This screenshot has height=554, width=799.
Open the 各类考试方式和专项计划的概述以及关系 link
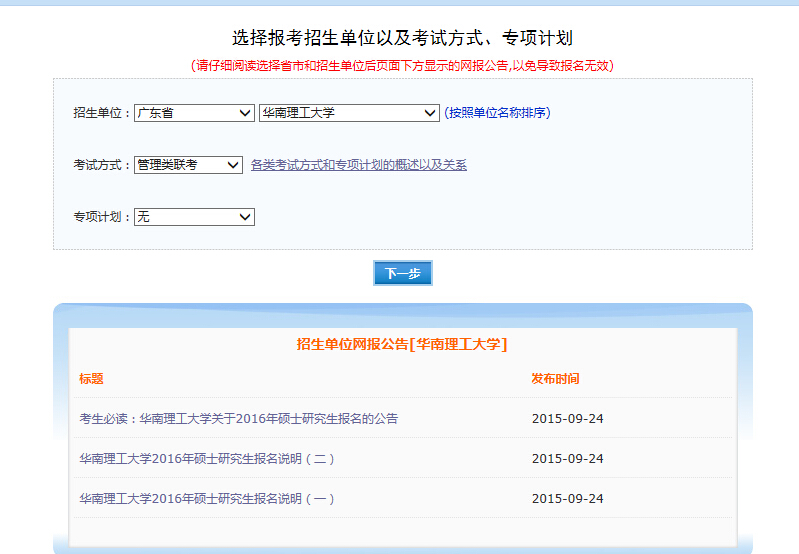click(x=358, y=165)
